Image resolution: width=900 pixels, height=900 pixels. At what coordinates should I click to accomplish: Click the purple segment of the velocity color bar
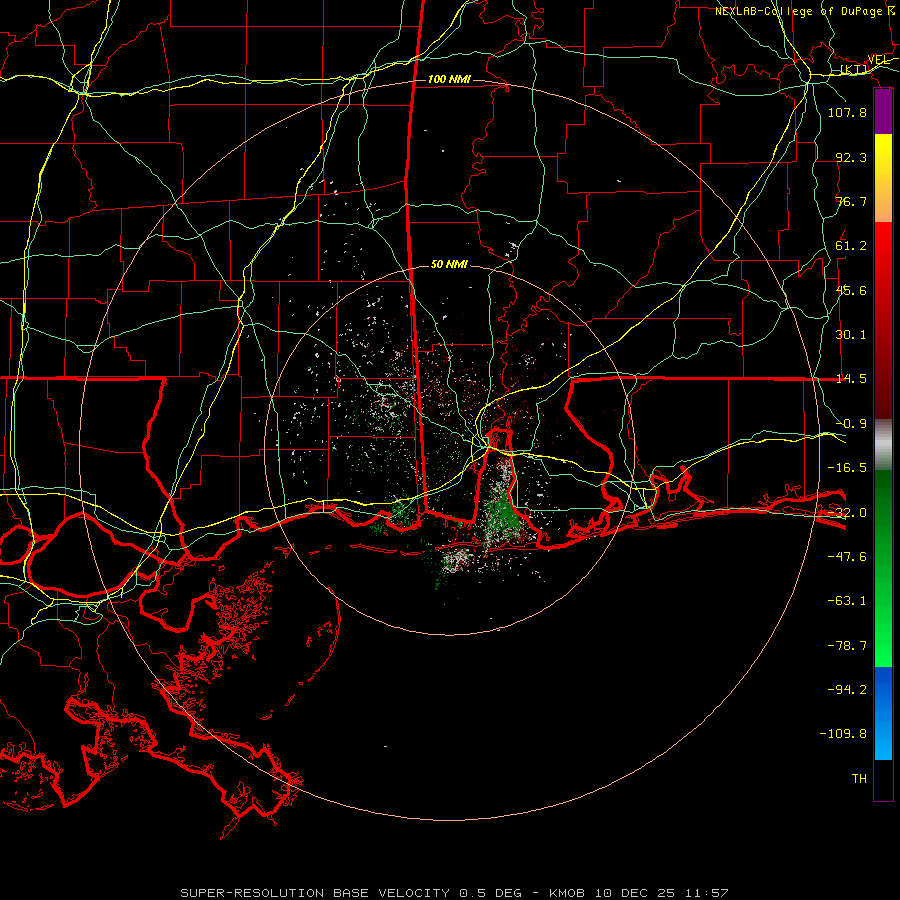(x=883, y=112)
